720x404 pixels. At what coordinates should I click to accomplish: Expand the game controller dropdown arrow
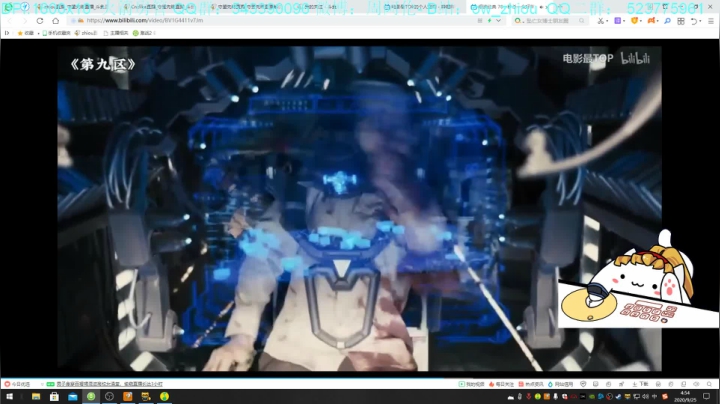tap(657, 21)
